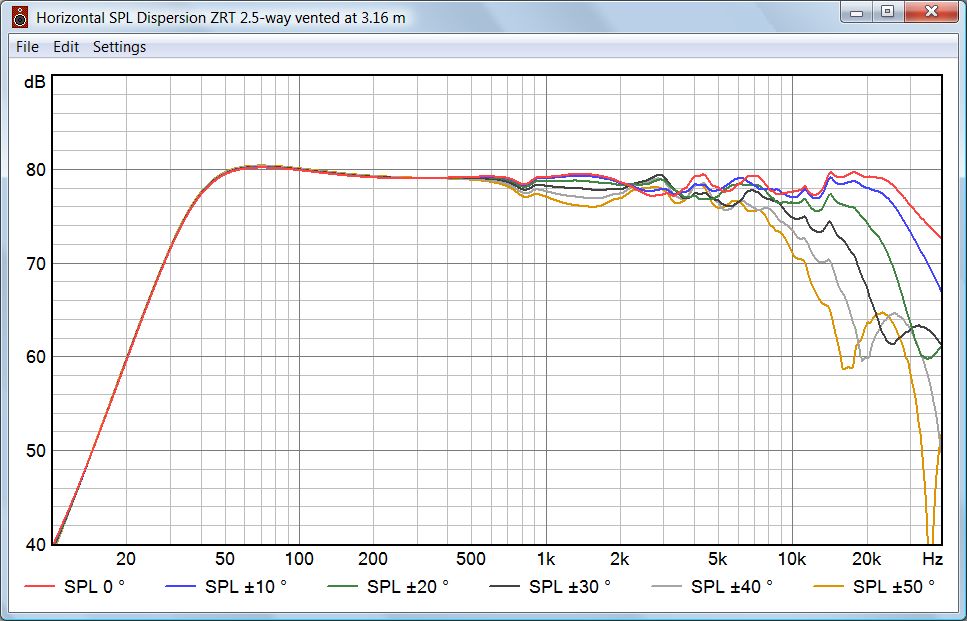Click the 20 Hz frequency axis label

tap(126, 559)
